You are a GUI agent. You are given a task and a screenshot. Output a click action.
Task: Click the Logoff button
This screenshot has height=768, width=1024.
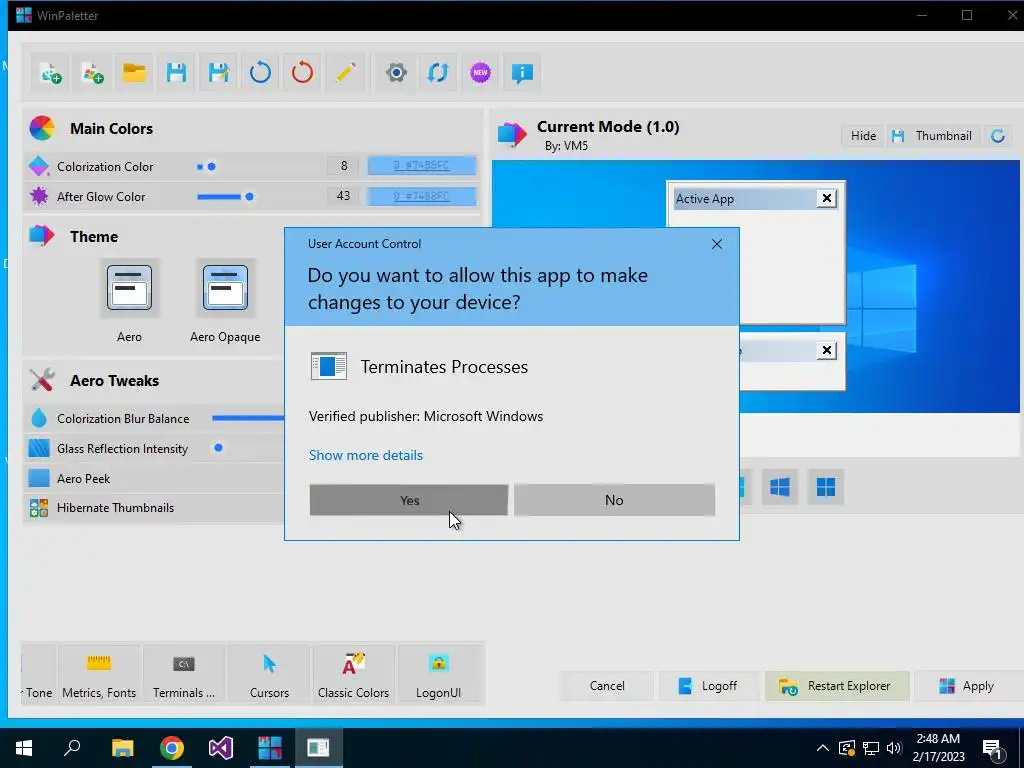click(709, 686)
